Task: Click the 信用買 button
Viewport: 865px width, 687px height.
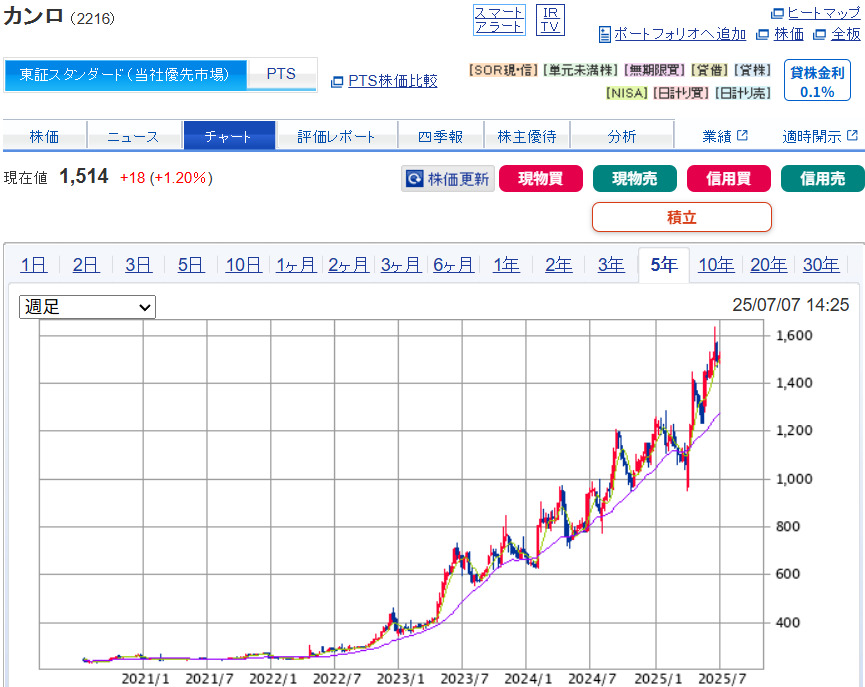Action: (728, 179)
